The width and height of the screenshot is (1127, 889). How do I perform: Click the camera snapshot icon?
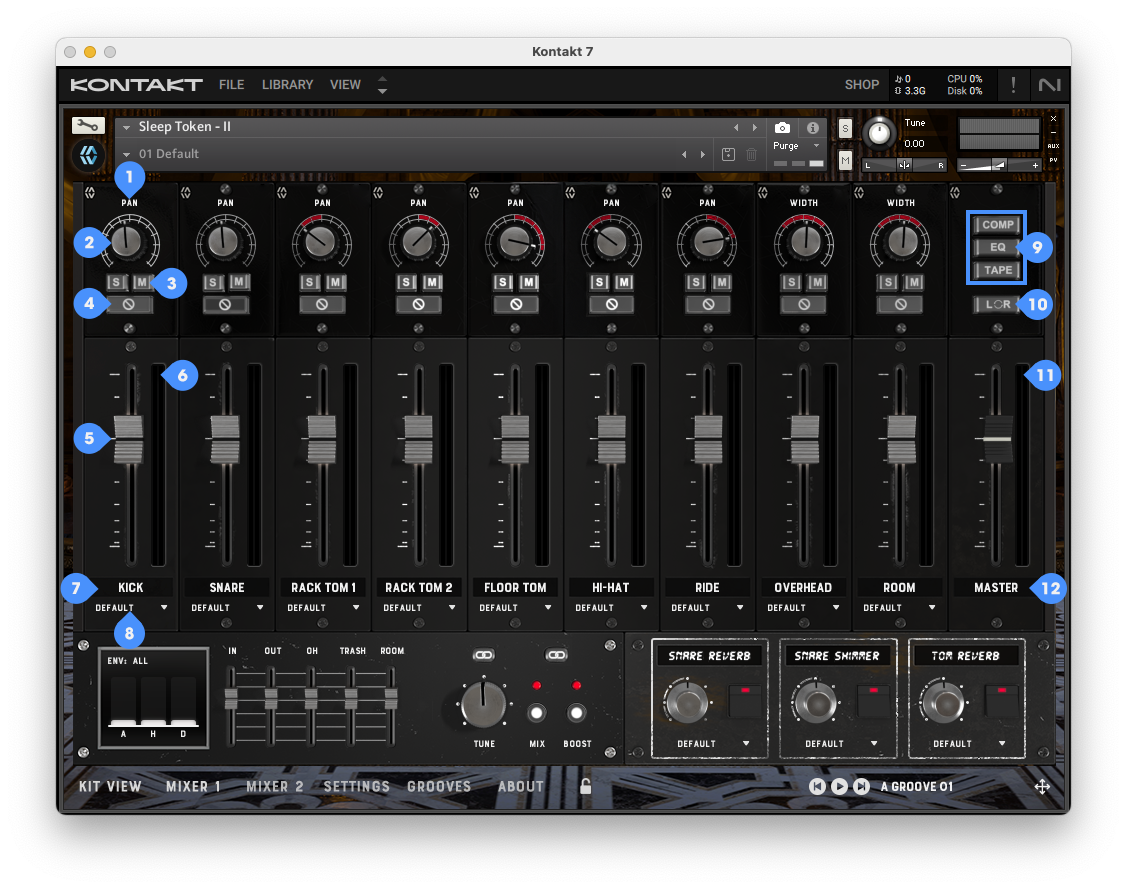pyautogui.click(x=783, y=128)
